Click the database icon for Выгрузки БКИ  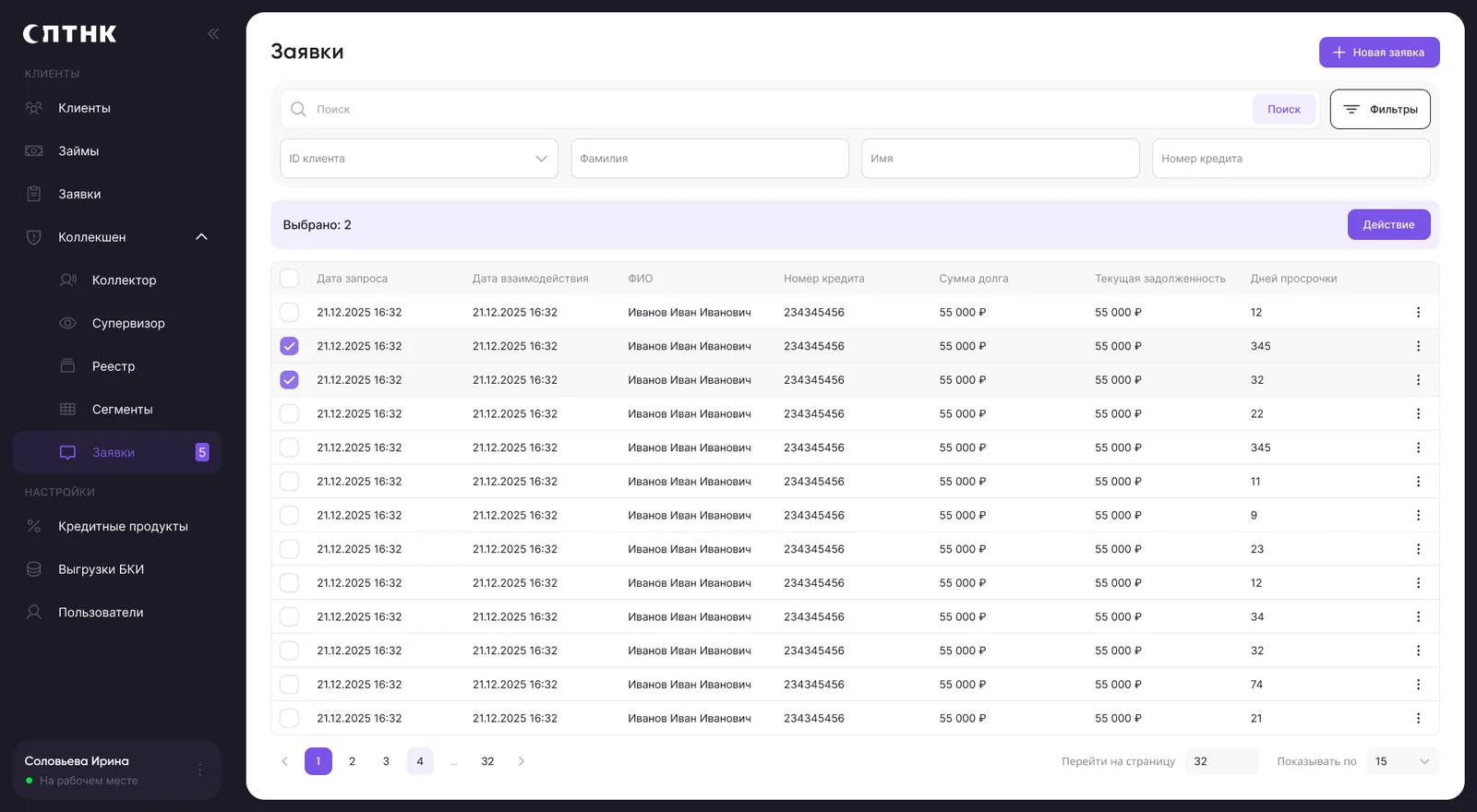tap(34, 569)
